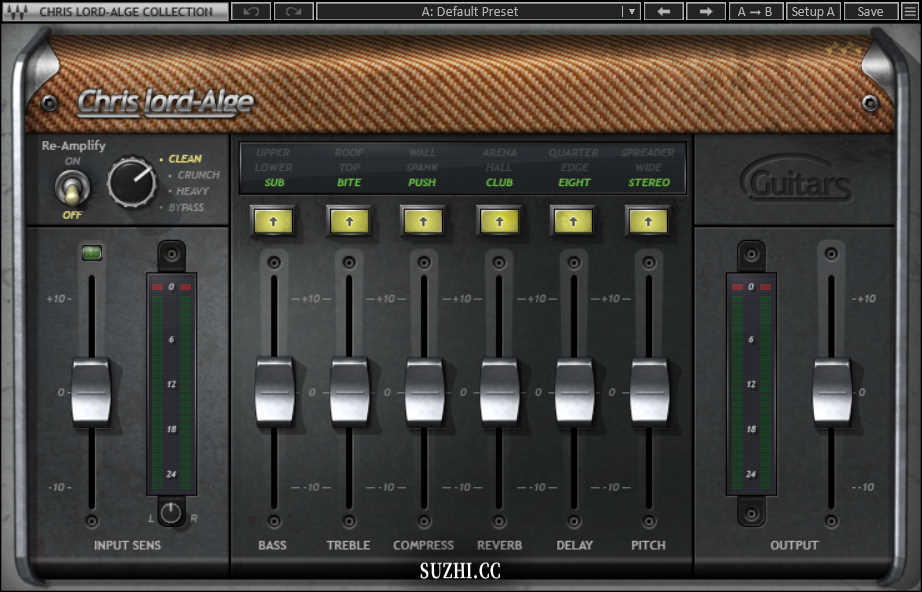Load previous preset with left arrow
Screen dimensions: 922x592
(x=663, y=12)
